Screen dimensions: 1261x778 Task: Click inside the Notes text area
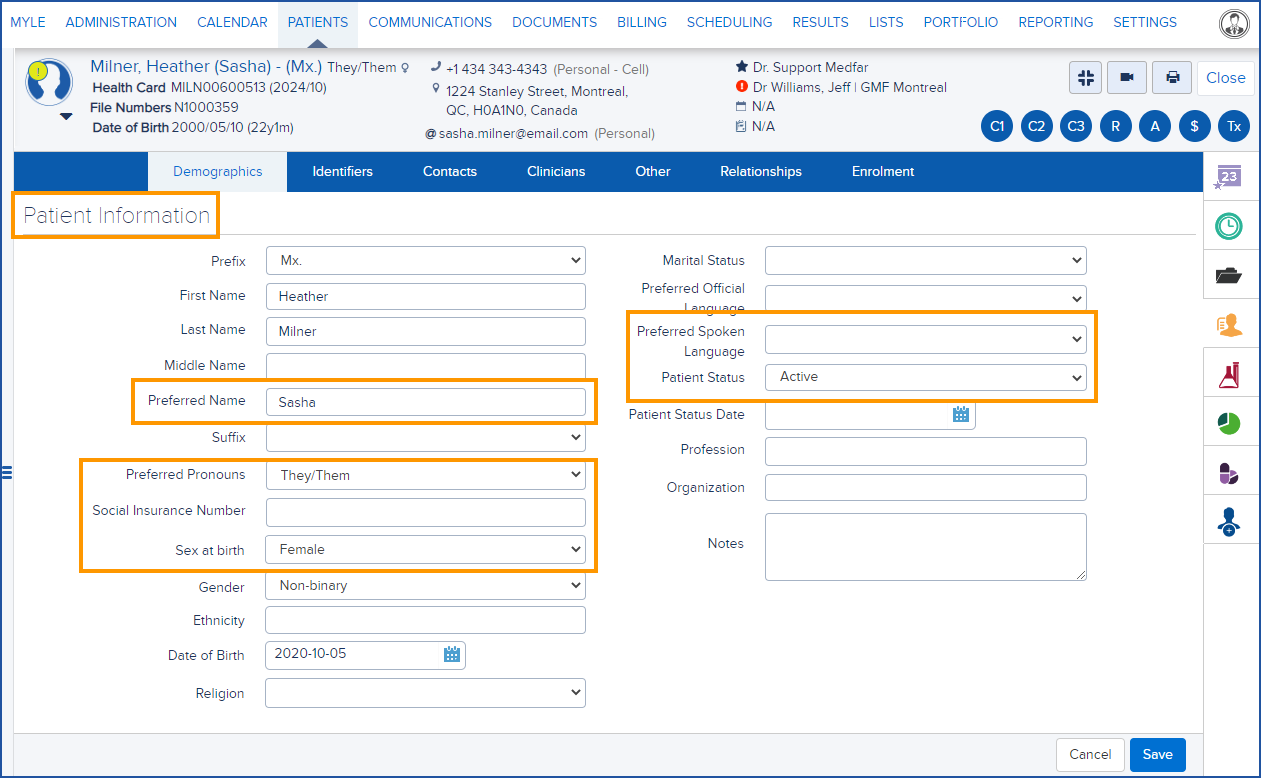coord(925,546)
